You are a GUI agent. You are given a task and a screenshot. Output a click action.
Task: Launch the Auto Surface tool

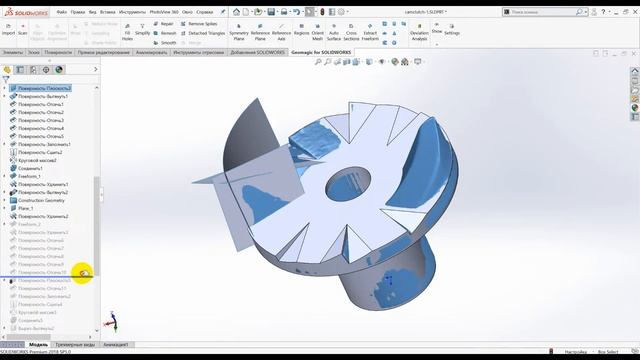coord(333,32)
